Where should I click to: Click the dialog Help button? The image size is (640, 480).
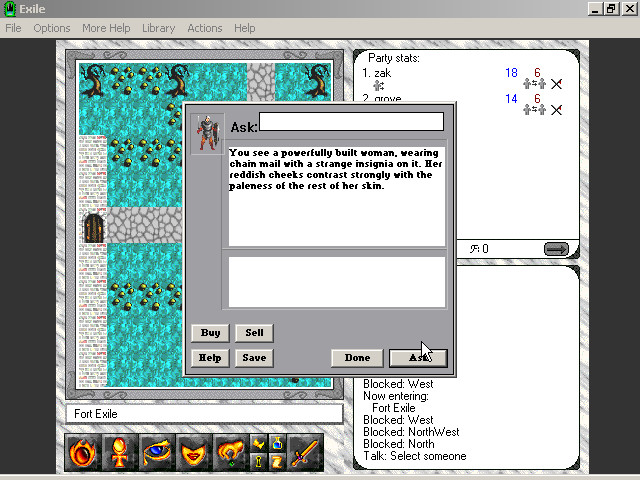point(210,358)
